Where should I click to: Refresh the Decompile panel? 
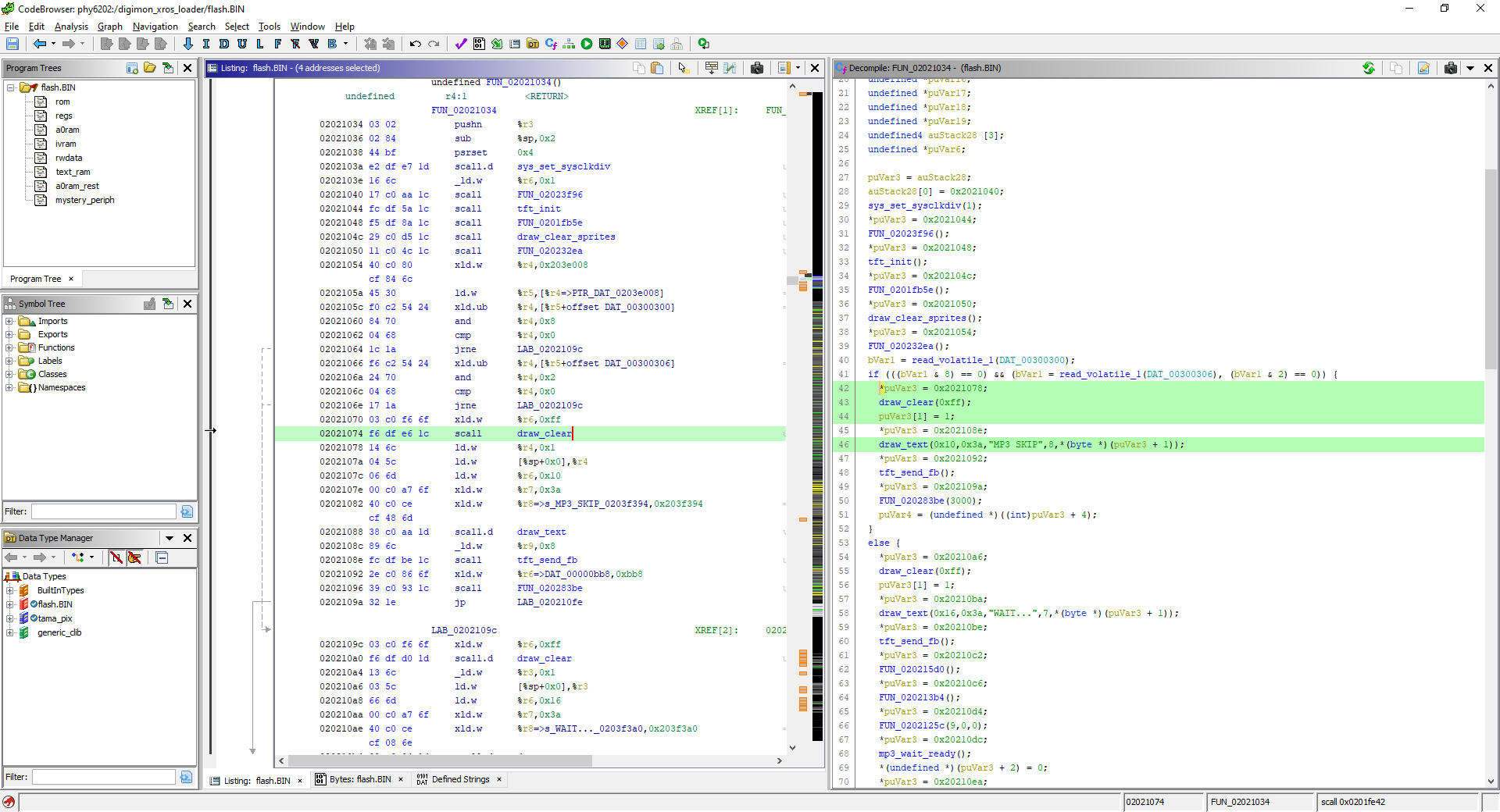coord(1369,68)
